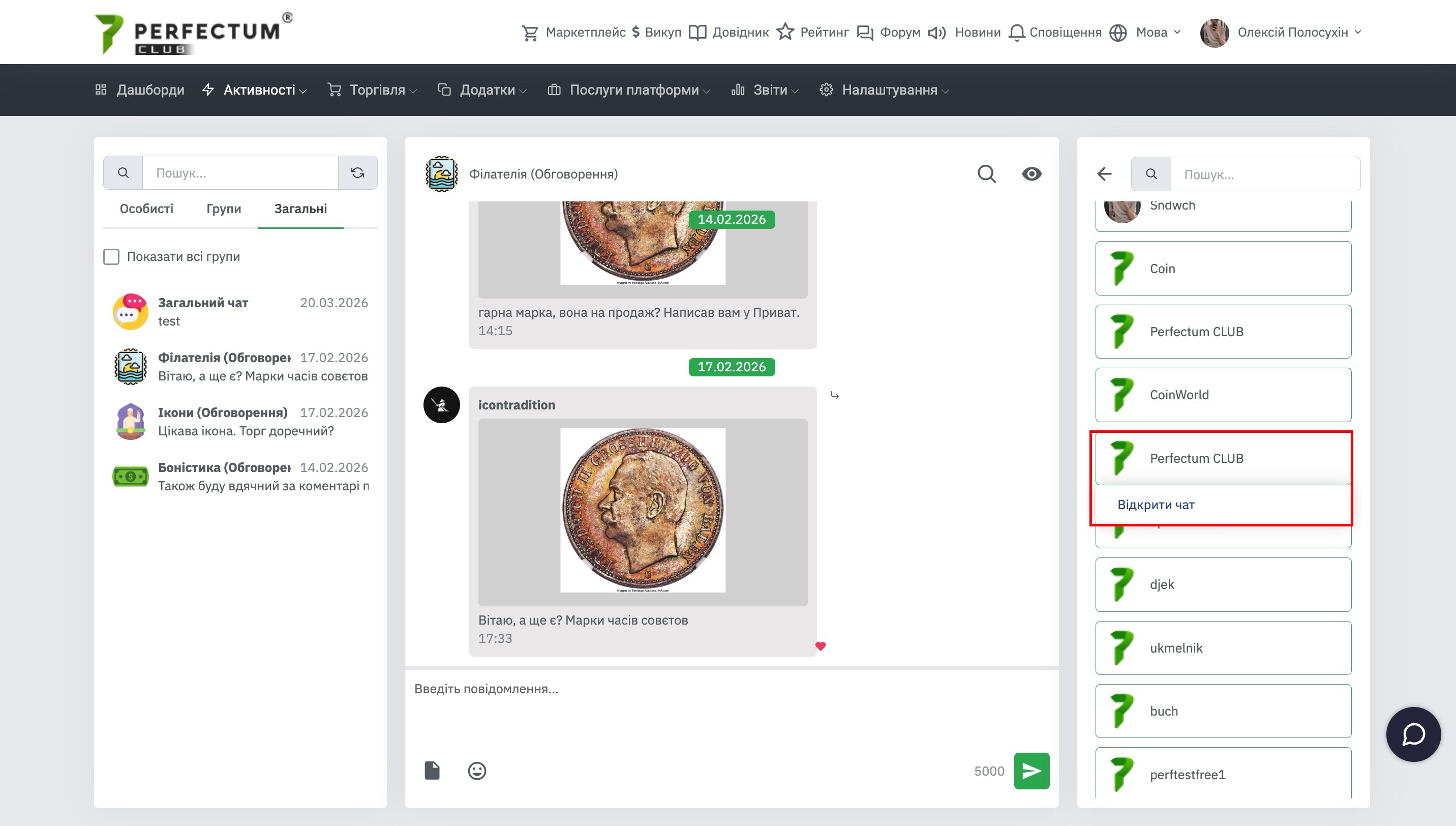Viewport: 1456px width, 826px height.
Task: Open the Маркетплейс link
Action: (585, 33)
